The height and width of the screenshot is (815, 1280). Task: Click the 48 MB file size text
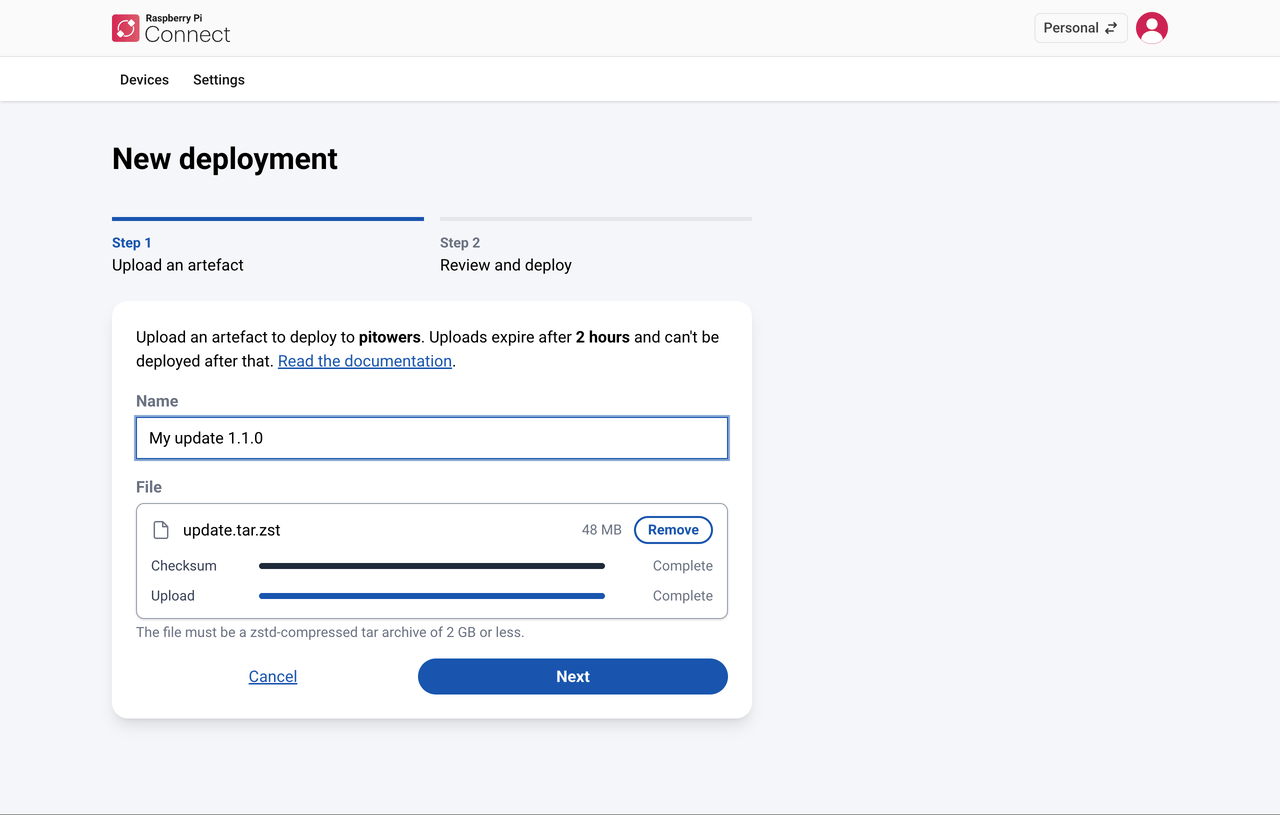tap(602, 530)
